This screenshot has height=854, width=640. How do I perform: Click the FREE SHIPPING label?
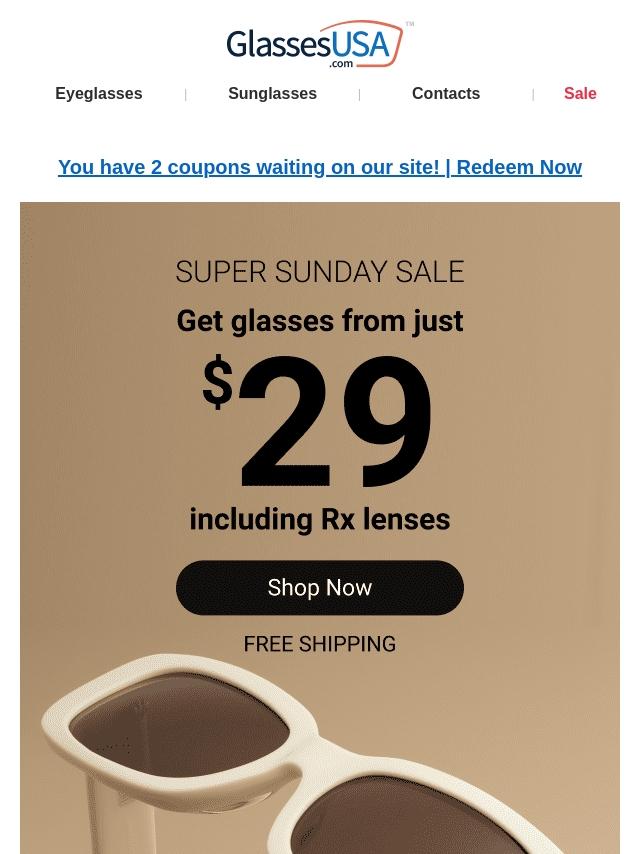click(x=320, y=644)
